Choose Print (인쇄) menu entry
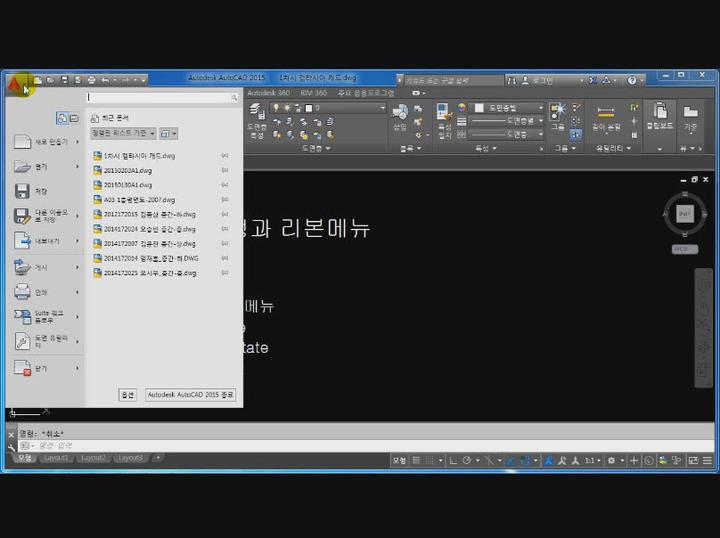 pos(46,292)
